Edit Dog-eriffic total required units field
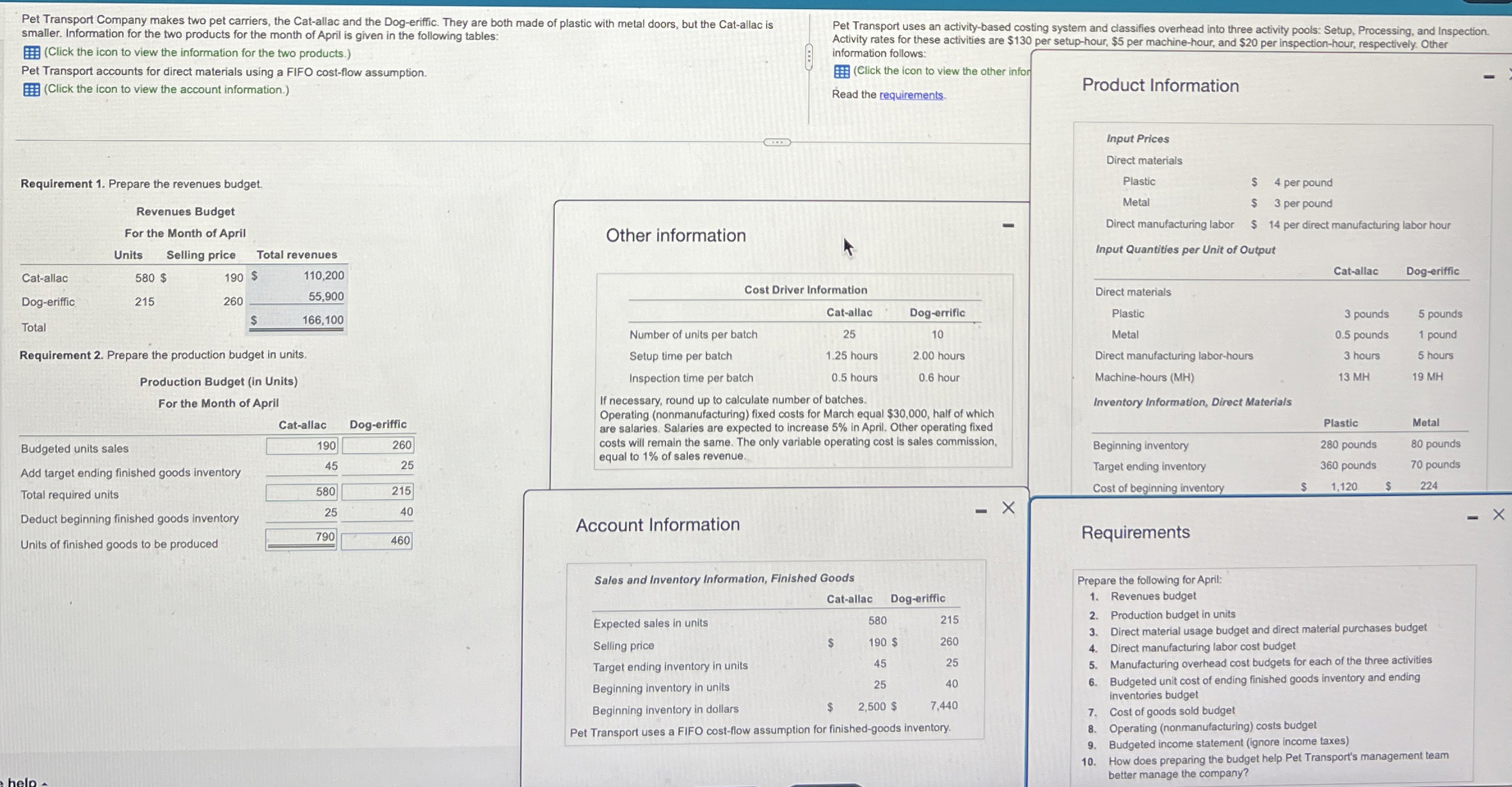Viewport: 1512px width, 787px height. [x=378, y=491]
